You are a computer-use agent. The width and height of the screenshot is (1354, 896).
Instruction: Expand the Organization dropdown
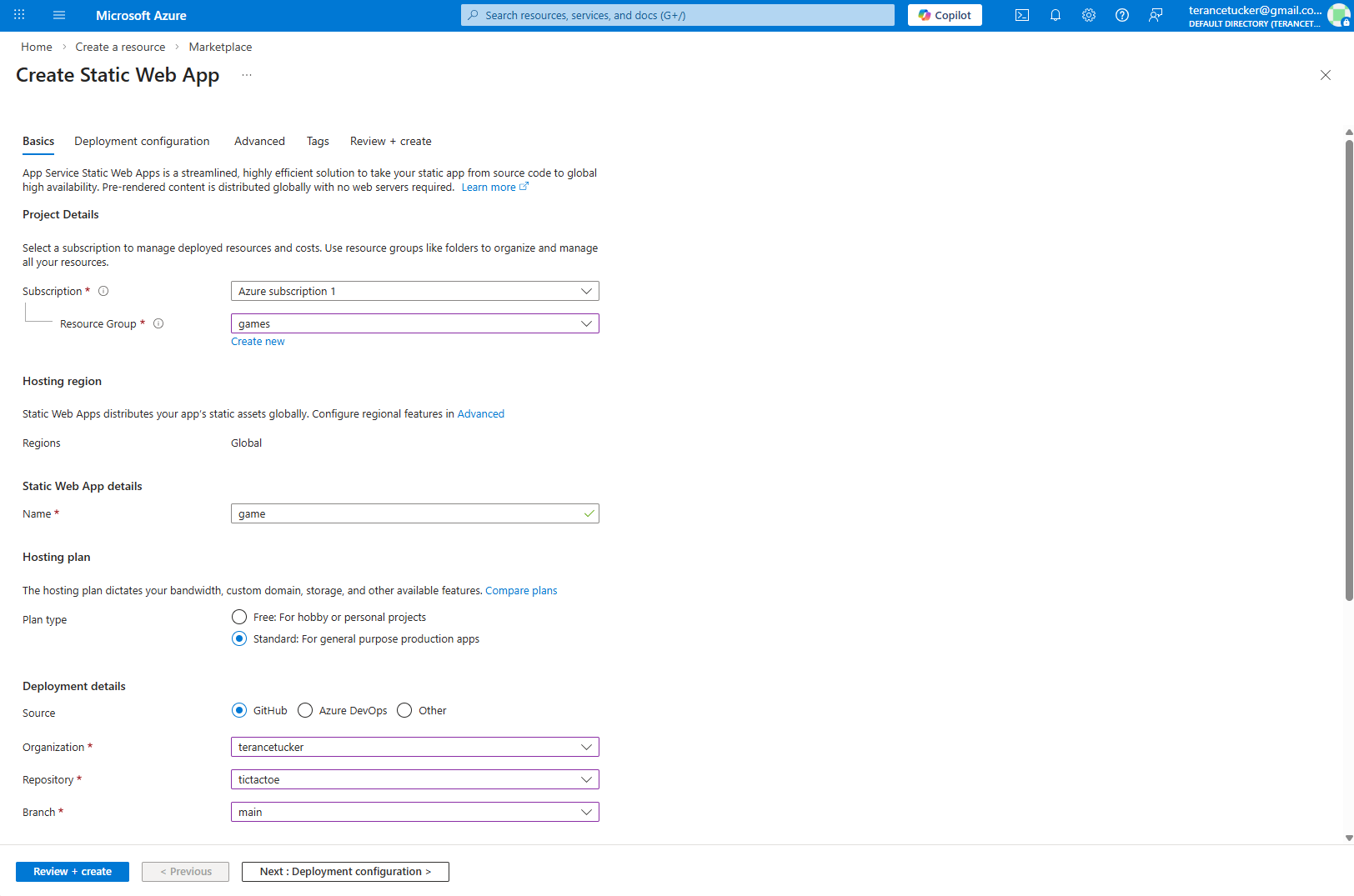[x=415, y=747]
